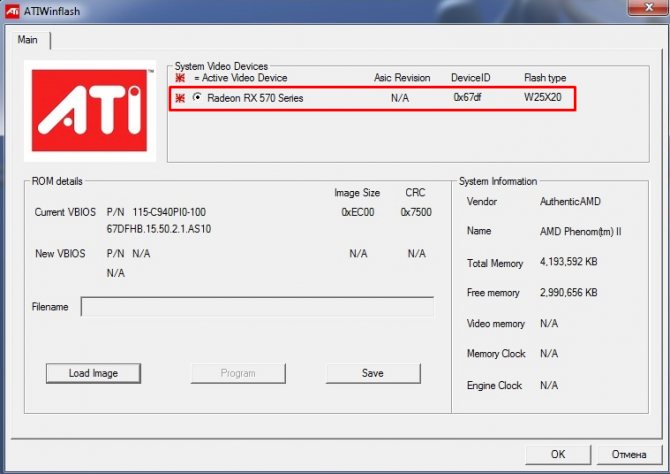Click the large ATI logo image
Image resolution: width=670 pixels, height=474 pixels.
click(x=90, y=111)
